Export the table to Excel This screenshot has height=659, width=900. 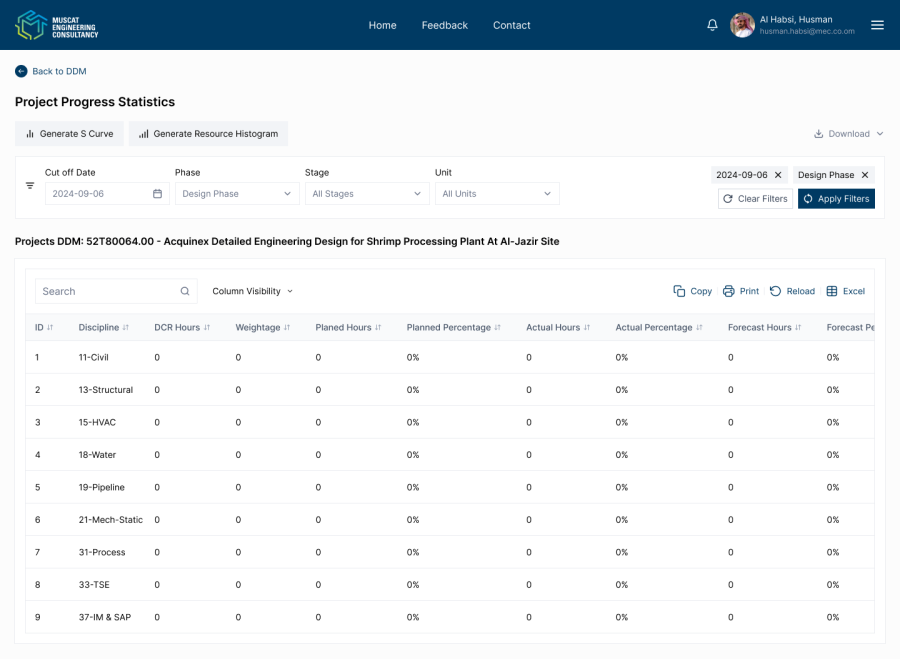[845, 291]
